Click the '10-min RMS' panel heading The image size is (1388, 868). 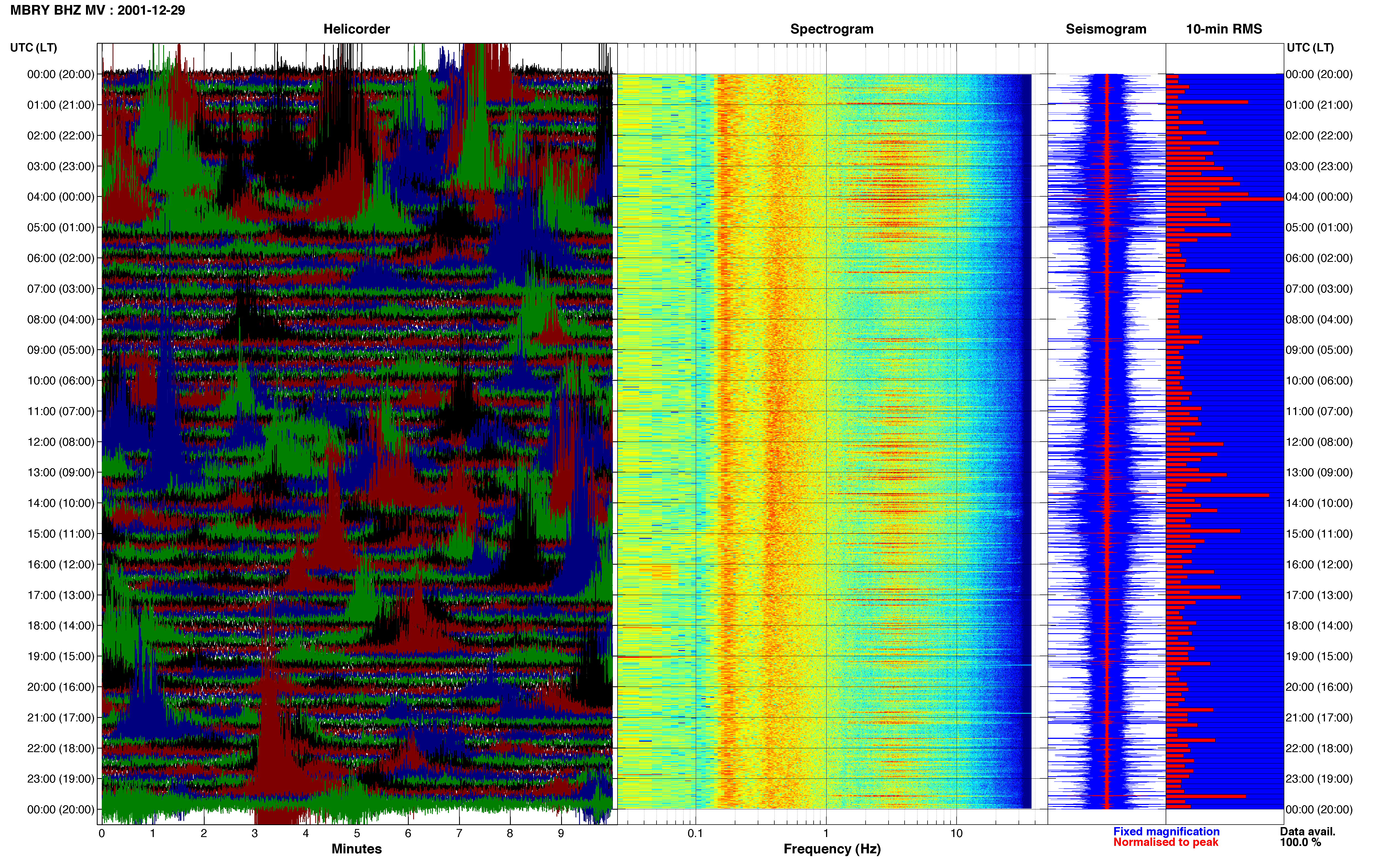click(1224, 29)
